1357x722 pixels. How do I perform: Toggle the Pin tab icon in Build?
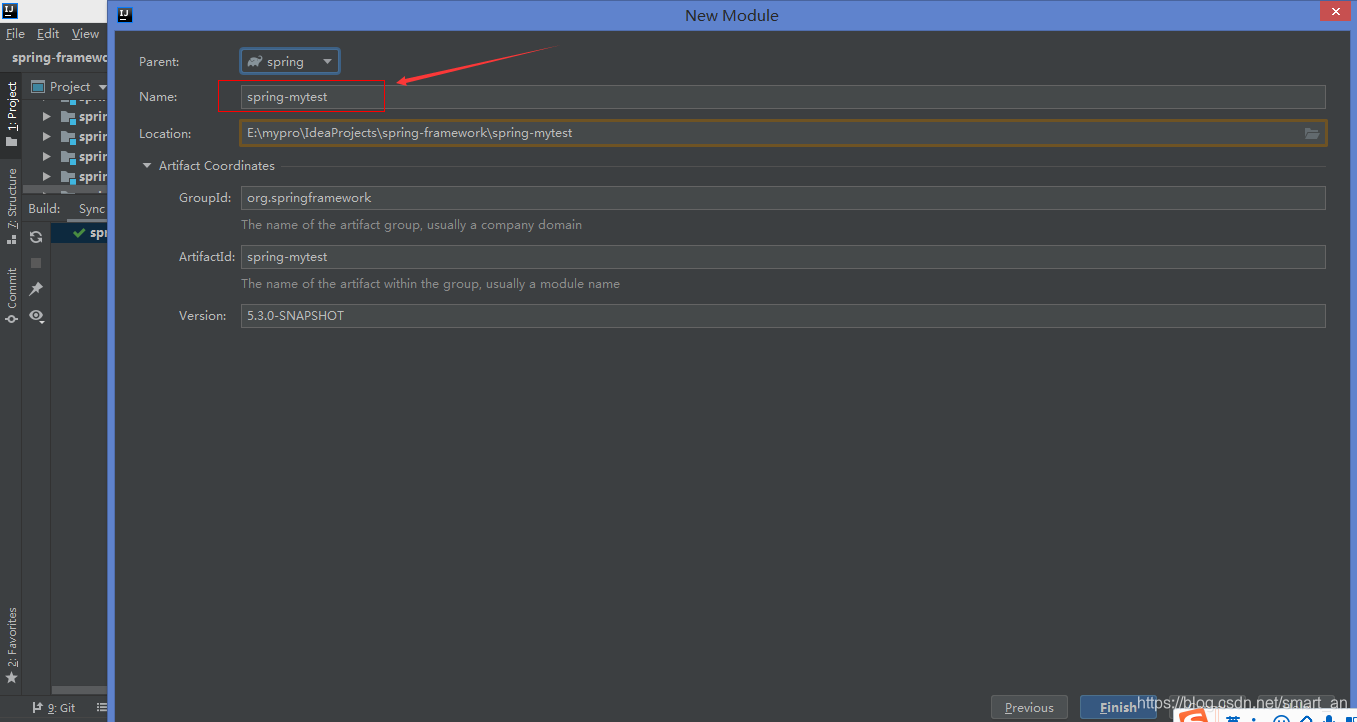36,289
